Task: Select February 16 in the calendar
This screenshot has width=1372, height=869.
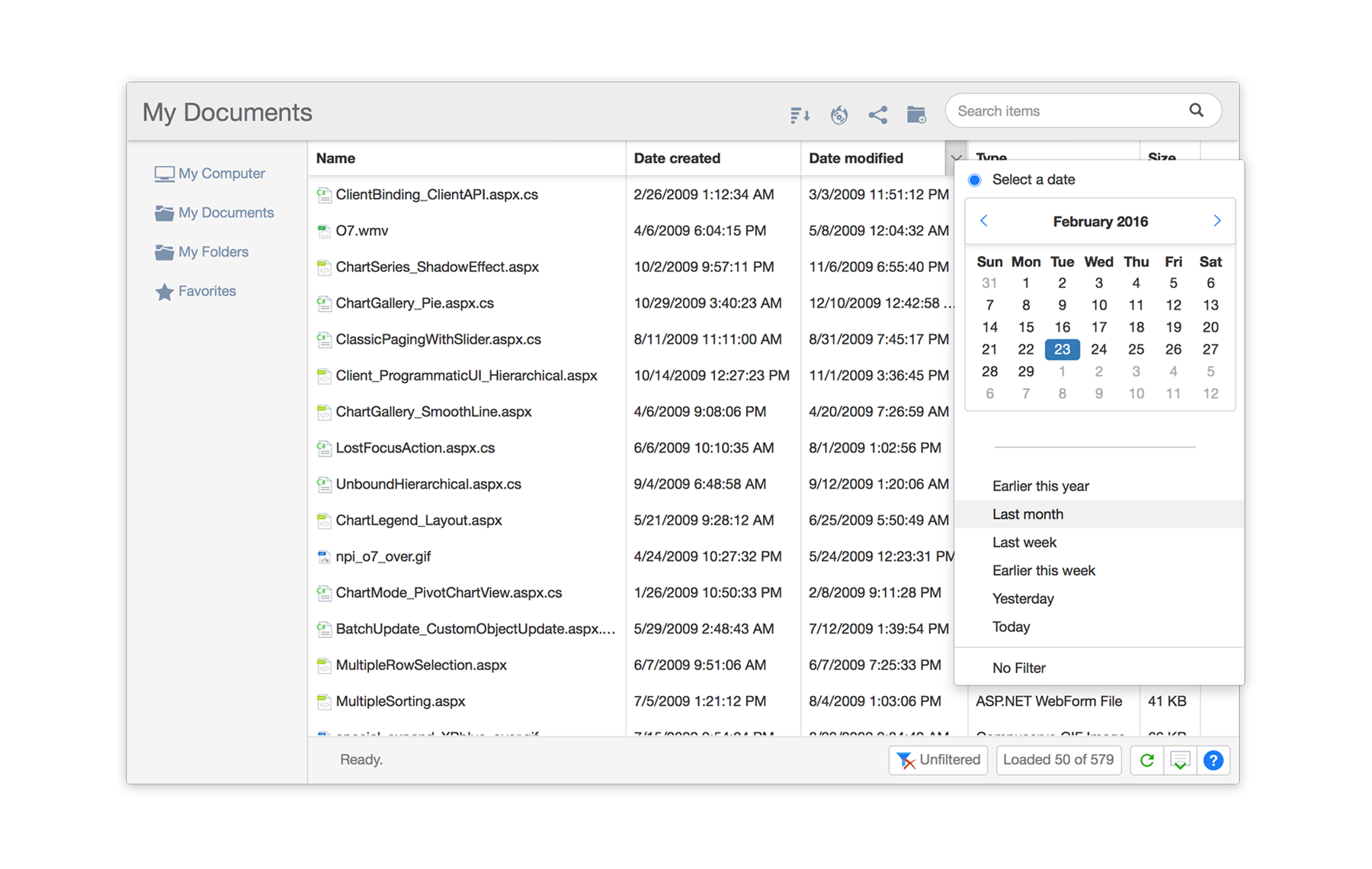Action: [x=1062, y=328]
